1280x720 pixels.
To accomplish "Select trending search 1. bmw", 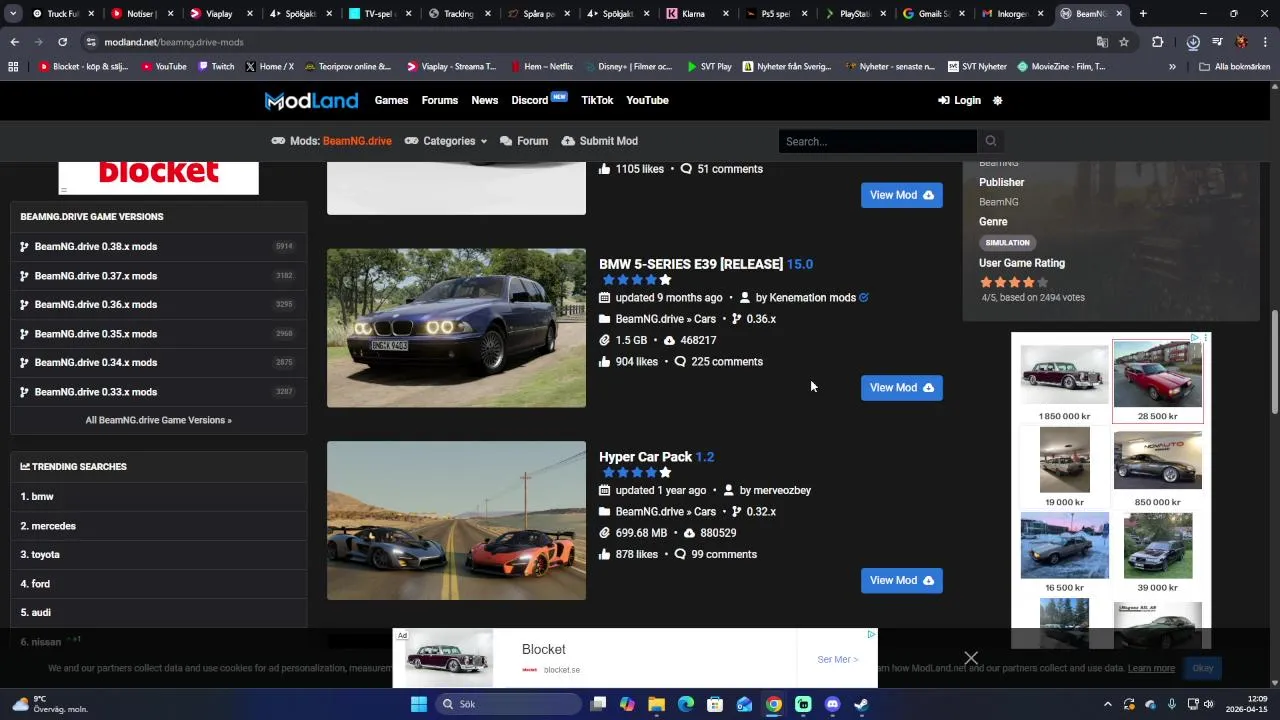I will [x=158, y=497].
